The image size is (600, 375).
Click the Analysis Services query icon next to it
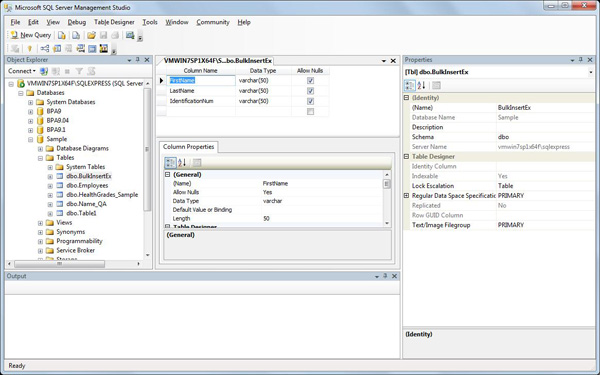click(76, 36)
